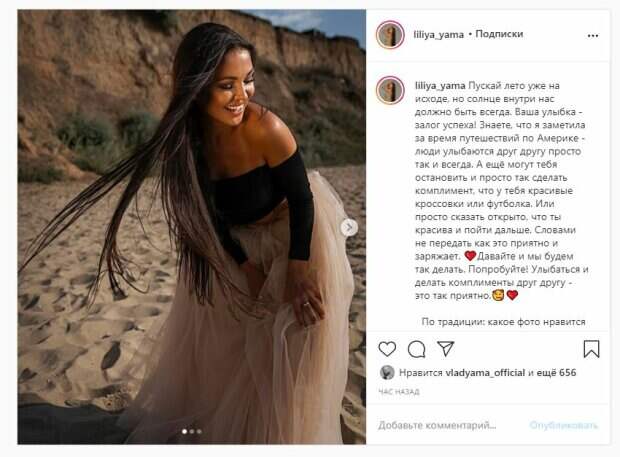This screenshot has width=620, height=457.
Task: Save the post with the bookmark icon
Action: [592, 349]
